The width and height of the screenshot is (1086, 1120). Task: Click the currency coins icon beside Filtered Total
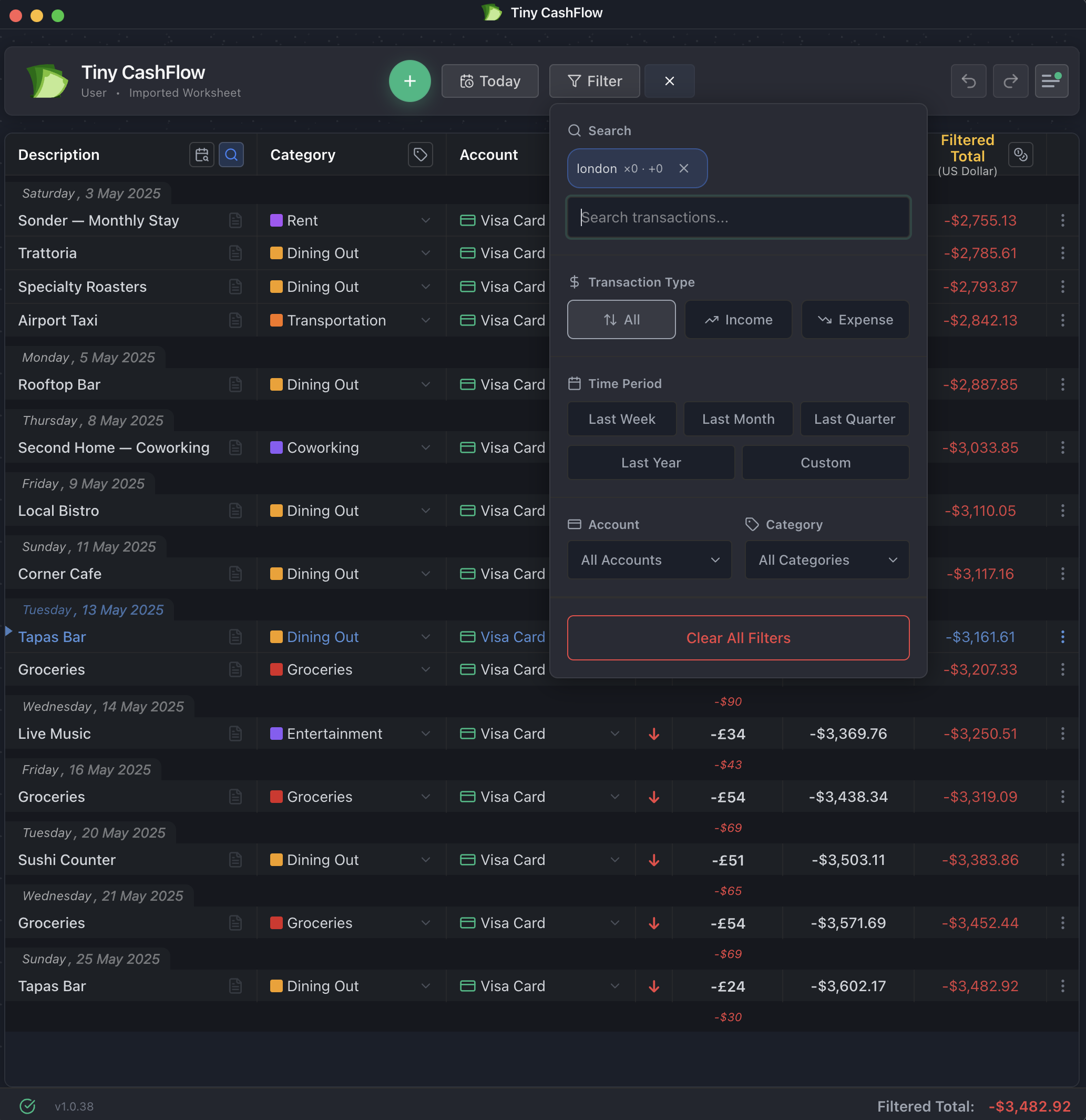point(1020,155)
